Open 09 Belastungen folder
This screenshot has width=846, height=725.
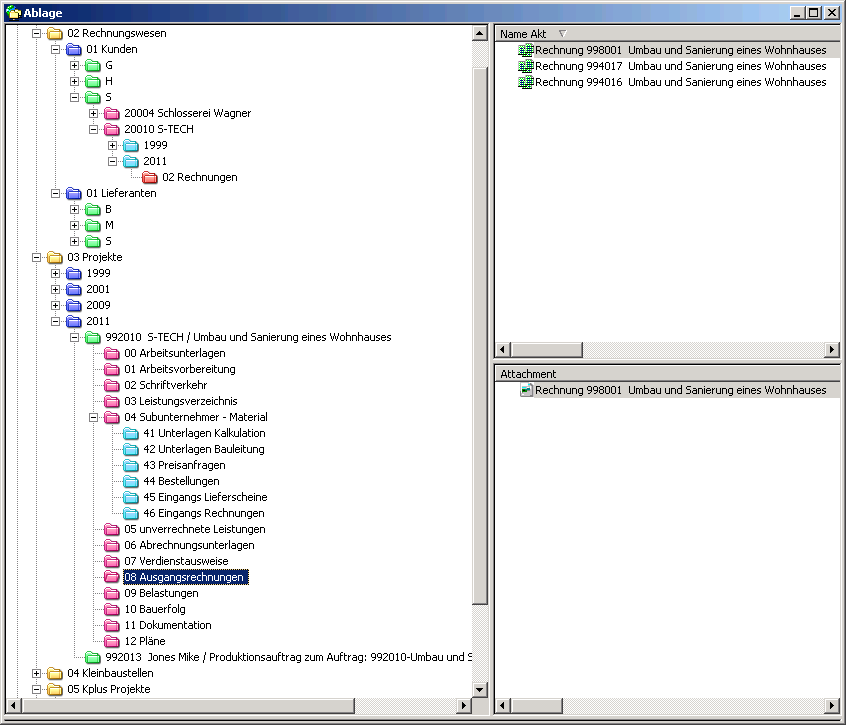point(161,593)
